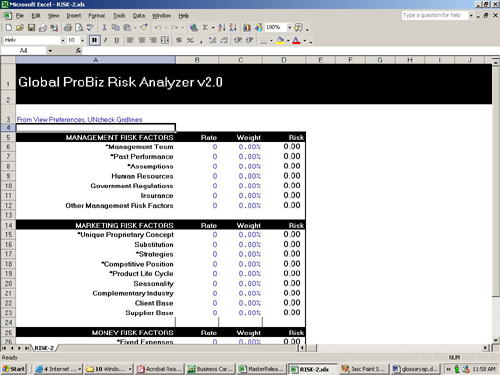Open the Format menu

(x=97, y=16)
